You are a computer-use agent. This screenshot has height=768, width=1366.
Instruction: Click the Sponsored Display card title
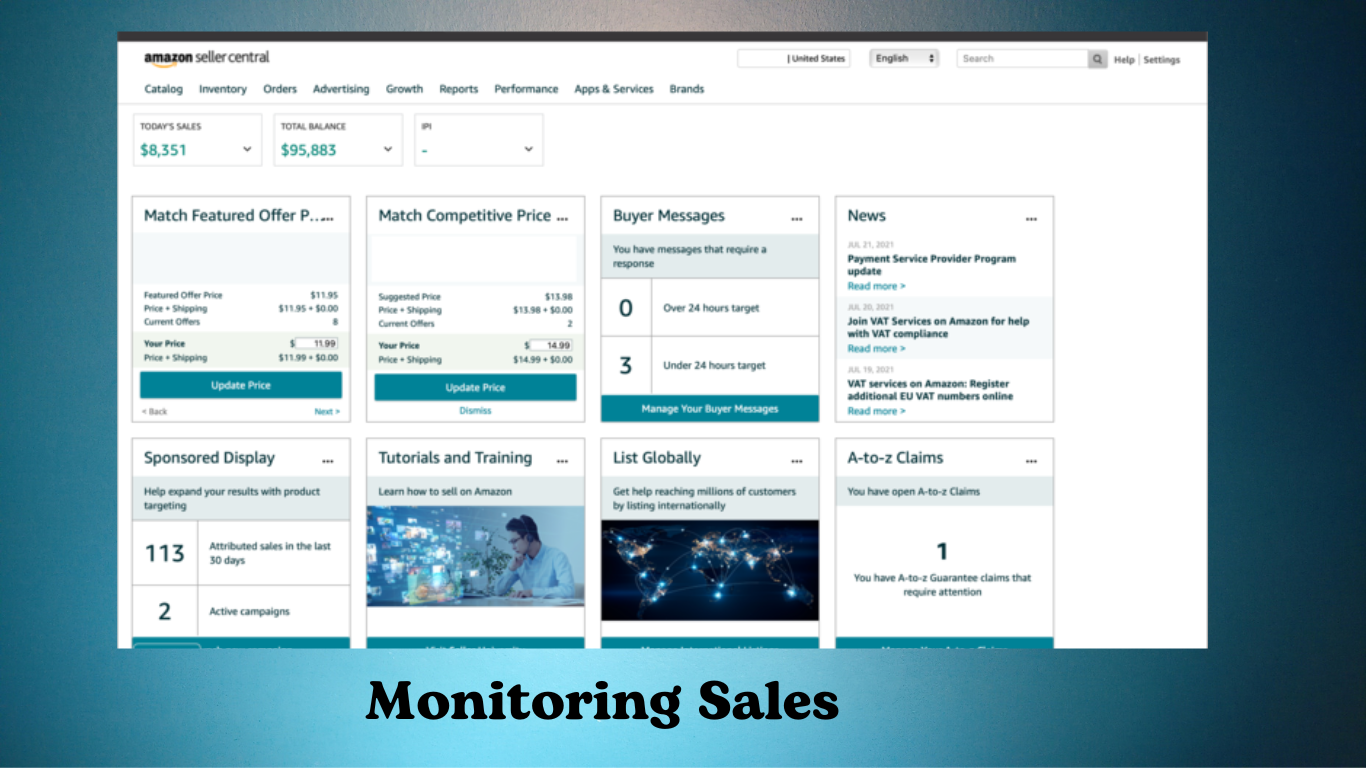(209, 458)
